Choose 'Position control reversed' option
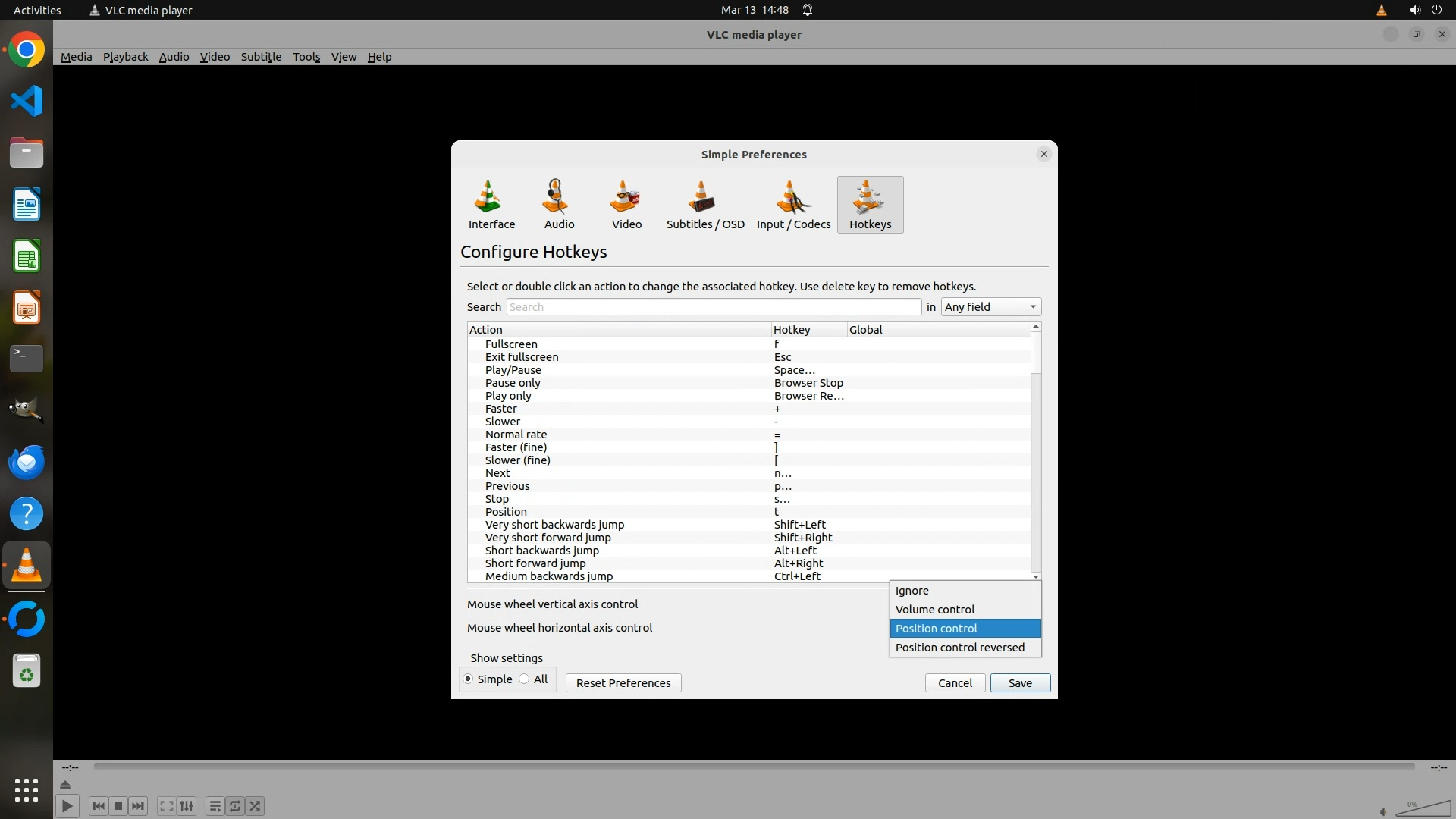The image size is (1456, 819). click(959, 648)
